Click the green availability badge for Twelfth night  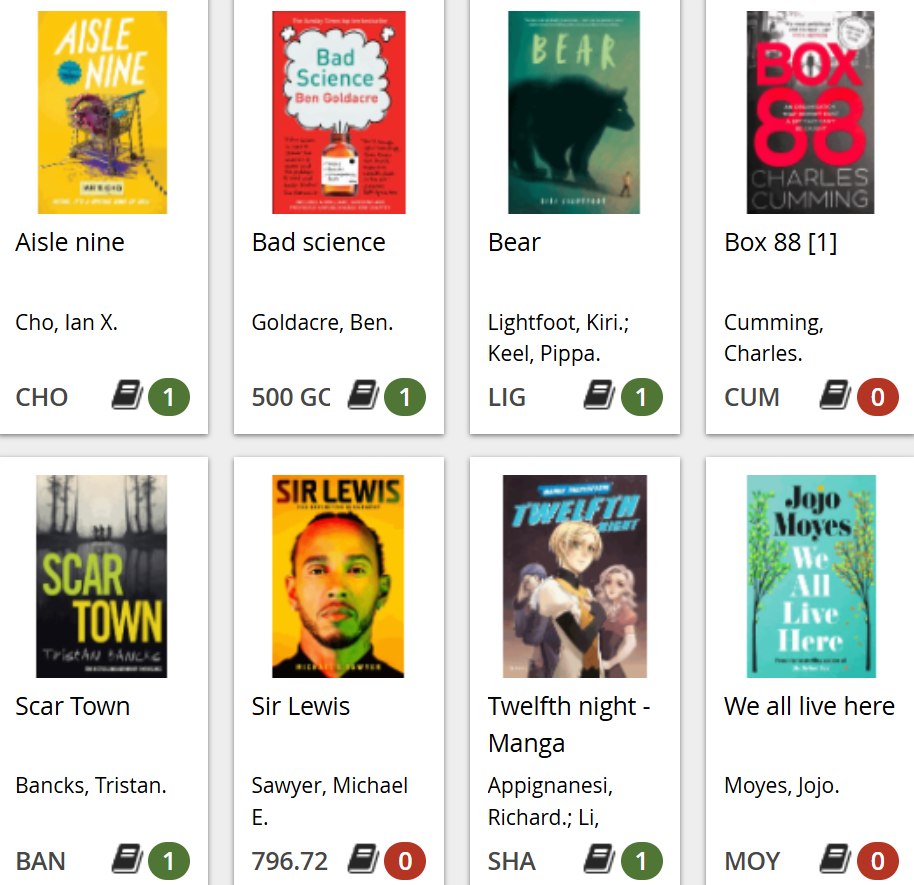pyautogui.click(x=641, y=861)
